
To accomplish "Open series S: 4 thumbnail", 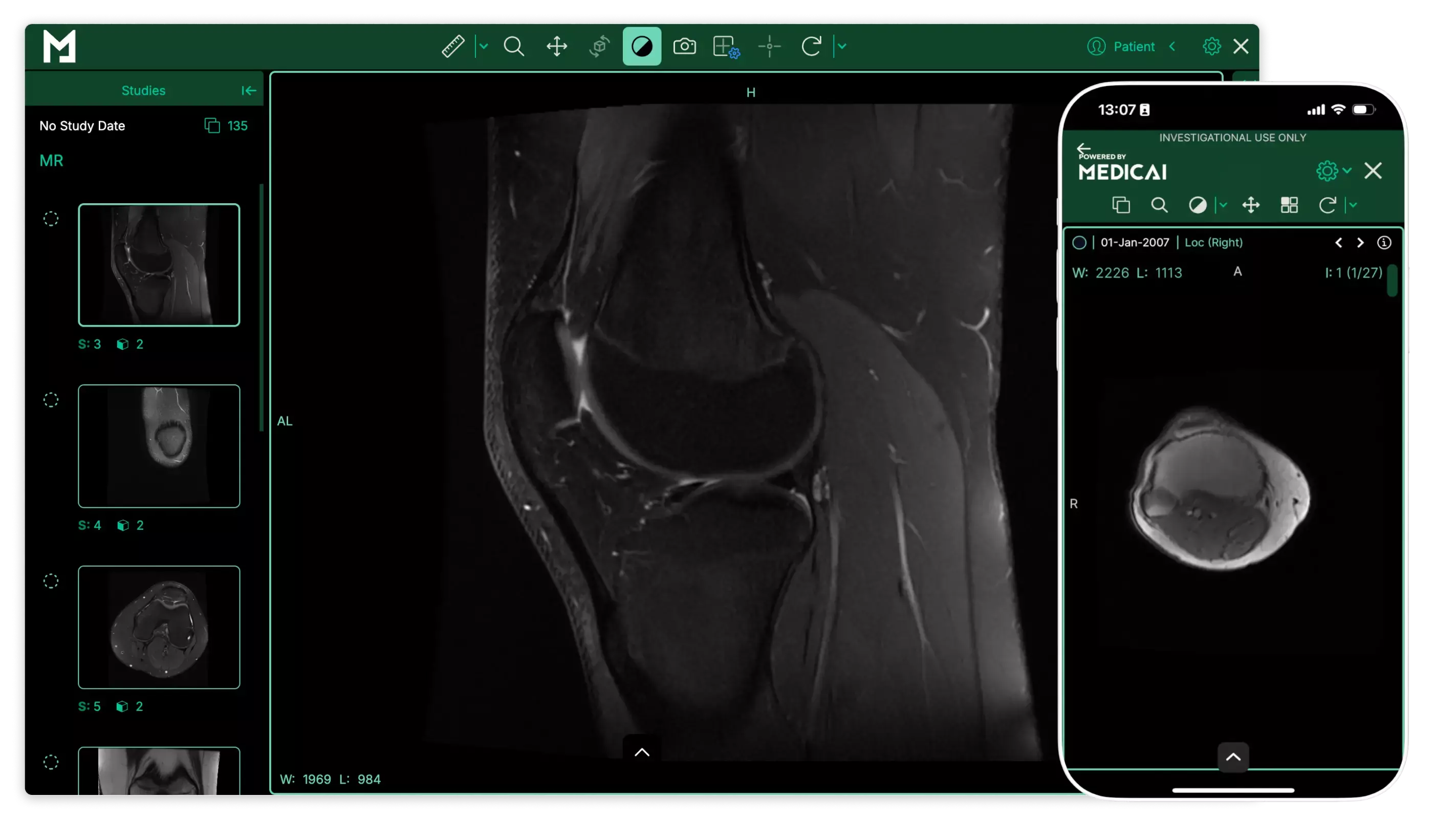I will (159, 446).
